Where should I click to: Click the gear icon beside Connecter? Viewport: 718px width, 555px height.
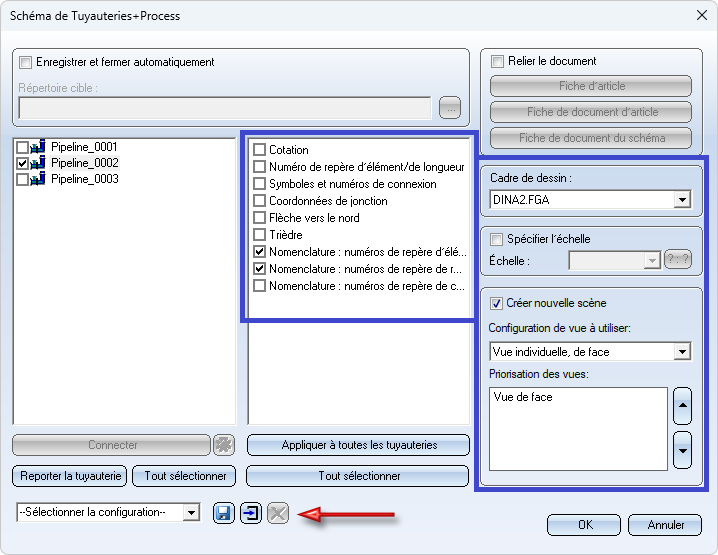(x=224, y=445)
